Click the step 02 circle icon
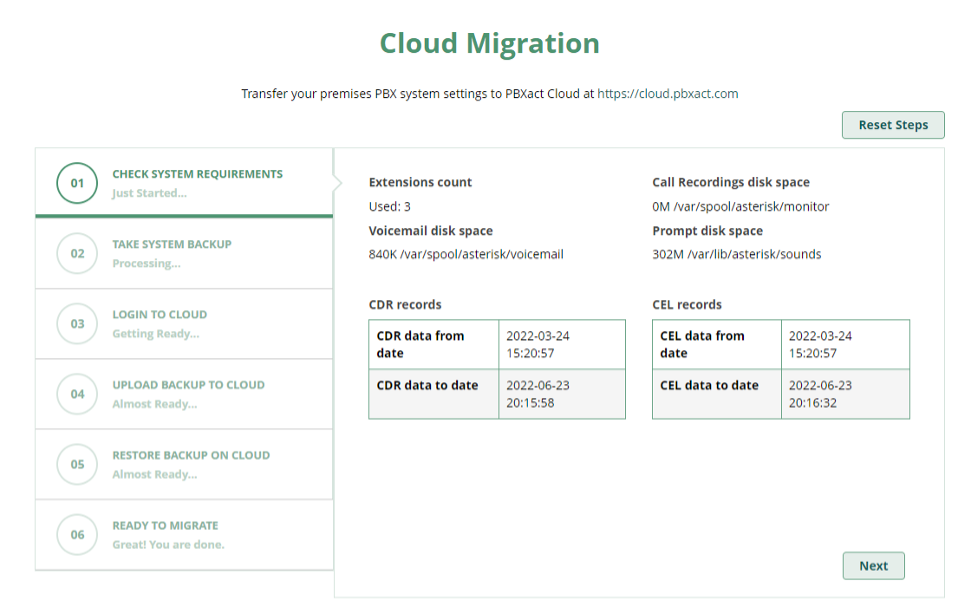972x608 pixels. pos(77,253)
